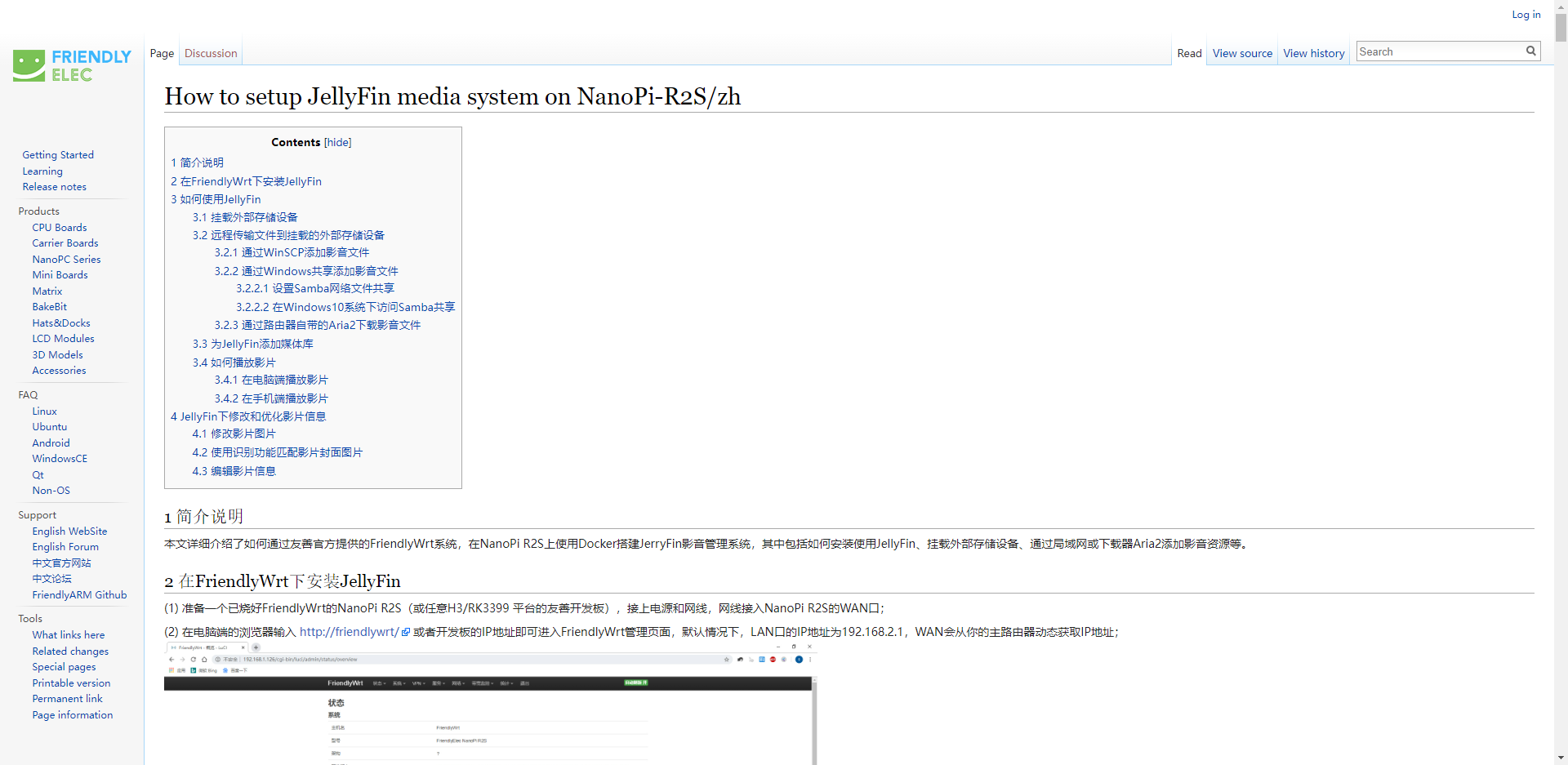Open the Learning sidebar link
Screen dimensions: 1568x765
[42, 171]
